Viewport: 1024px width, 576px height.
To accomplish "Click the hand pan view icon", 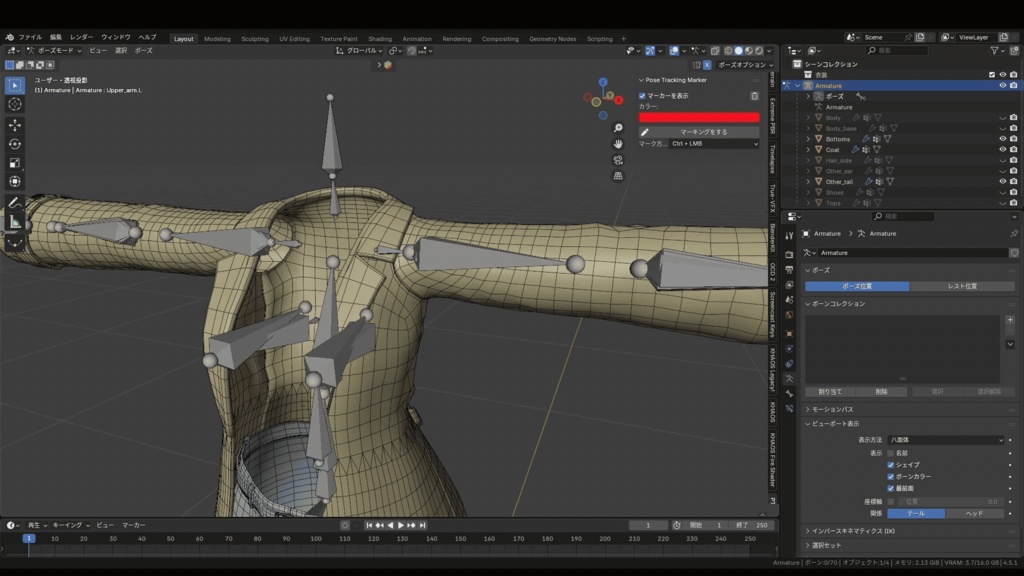I will click(x=618, y=144).
